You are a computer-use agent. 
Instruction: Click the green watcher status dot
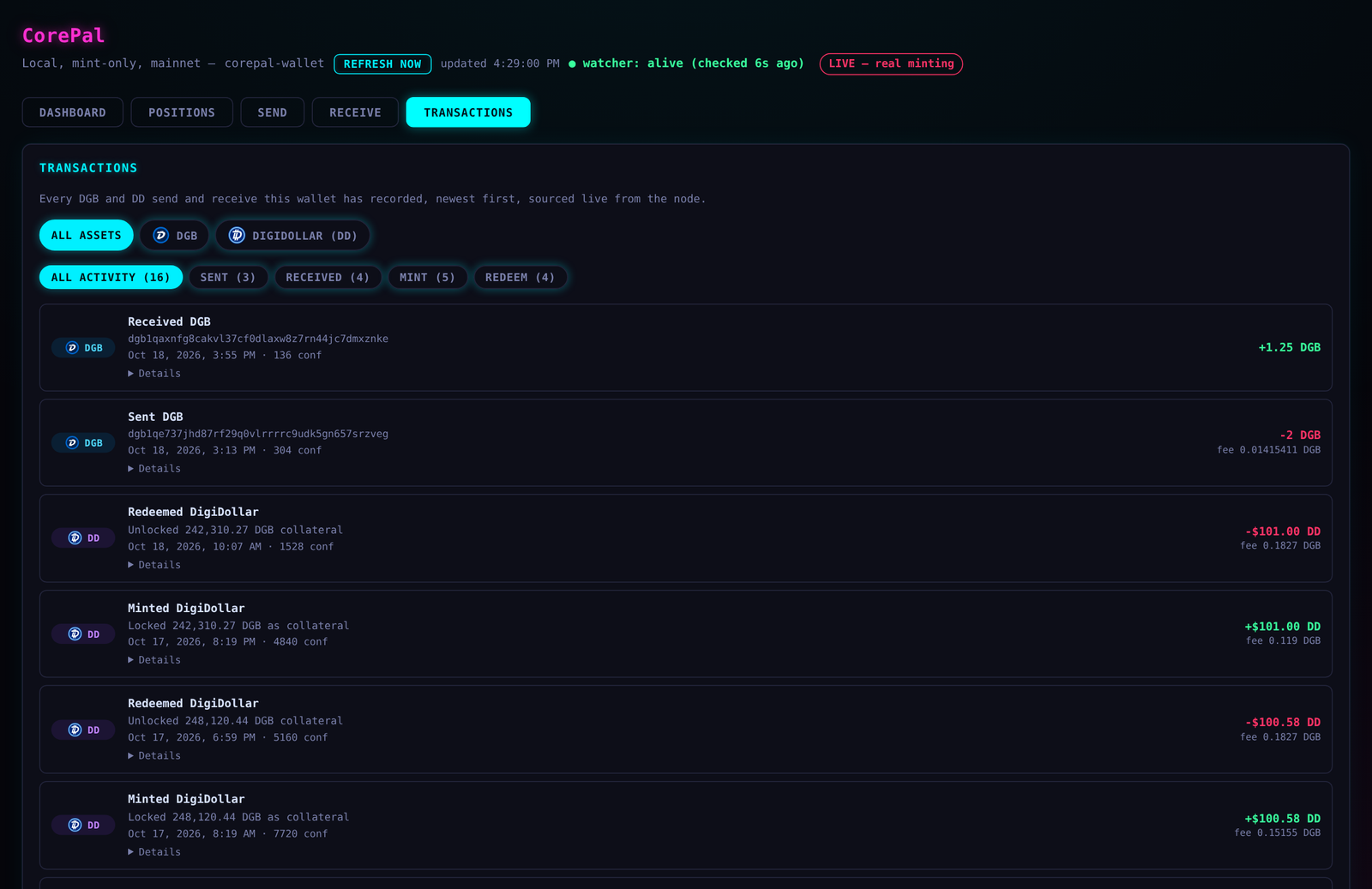[x=572, y=64]
